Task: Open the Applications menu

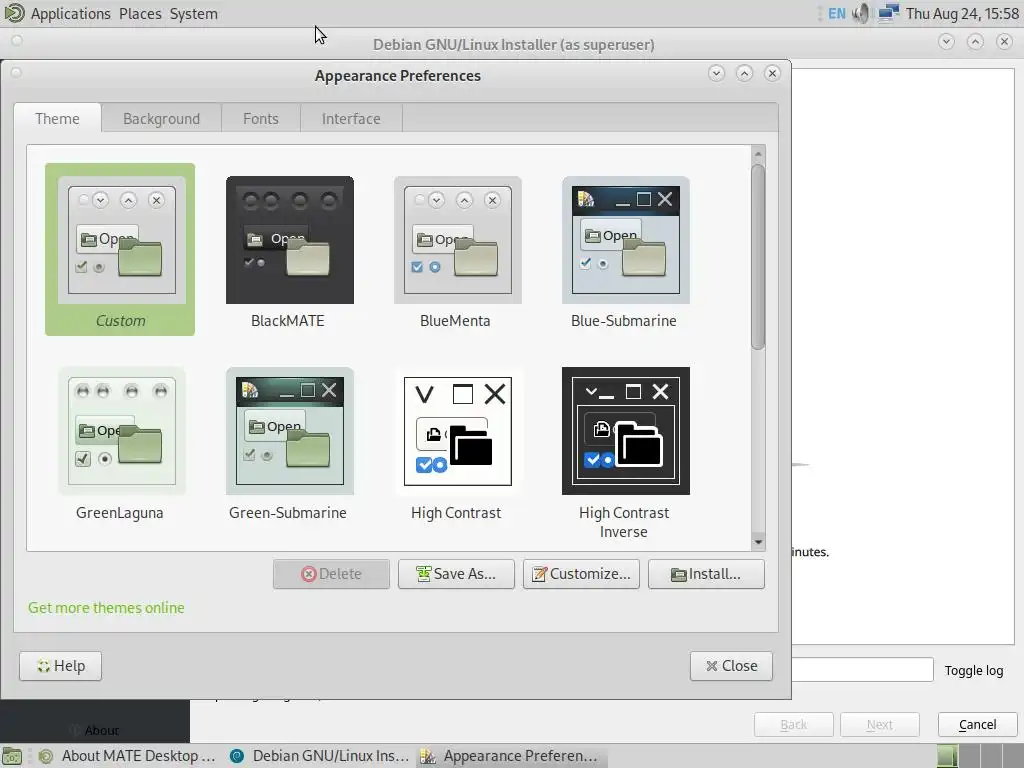Action: coord(71,13)
